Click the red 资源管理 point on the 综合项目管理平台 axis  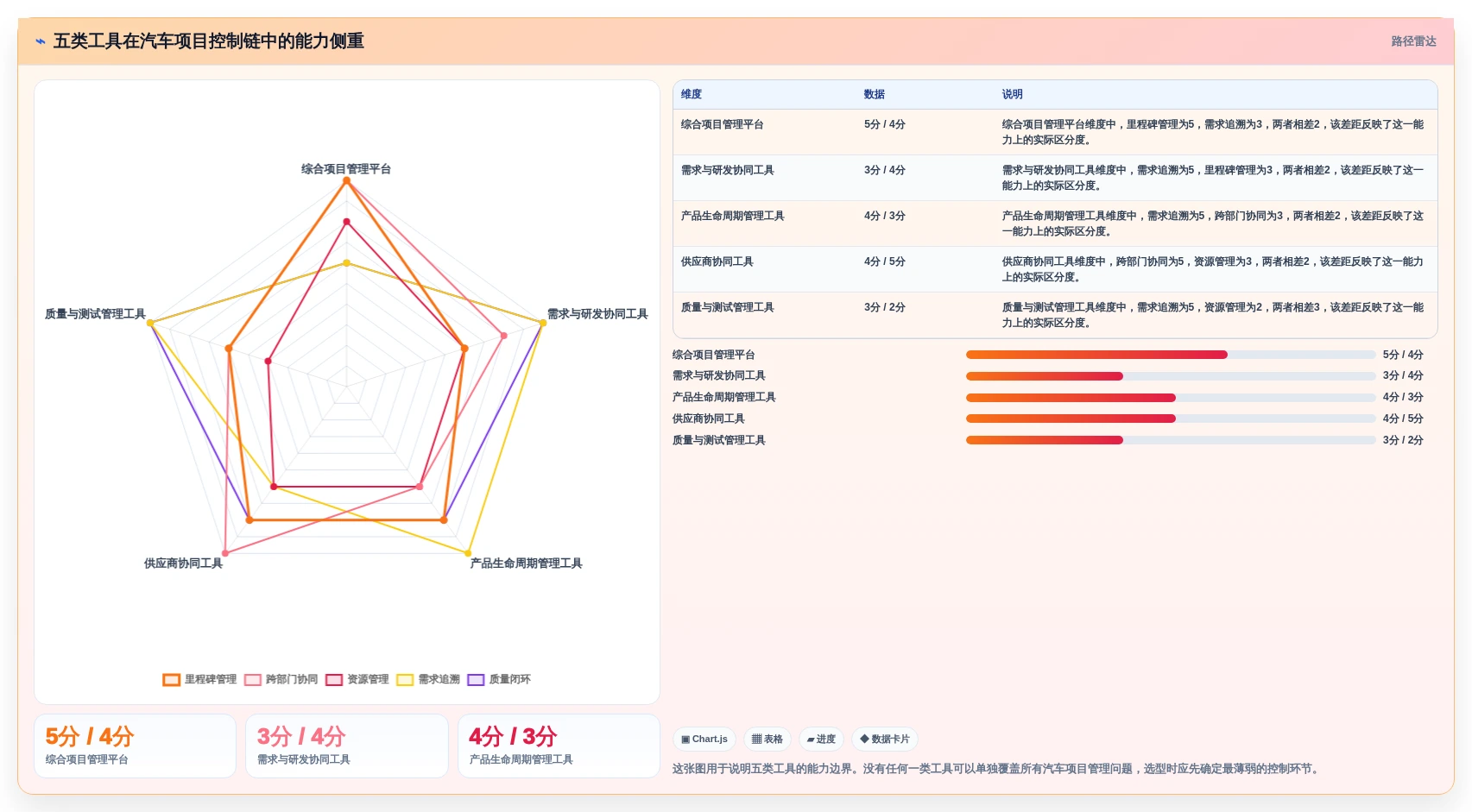coord(347,222)
